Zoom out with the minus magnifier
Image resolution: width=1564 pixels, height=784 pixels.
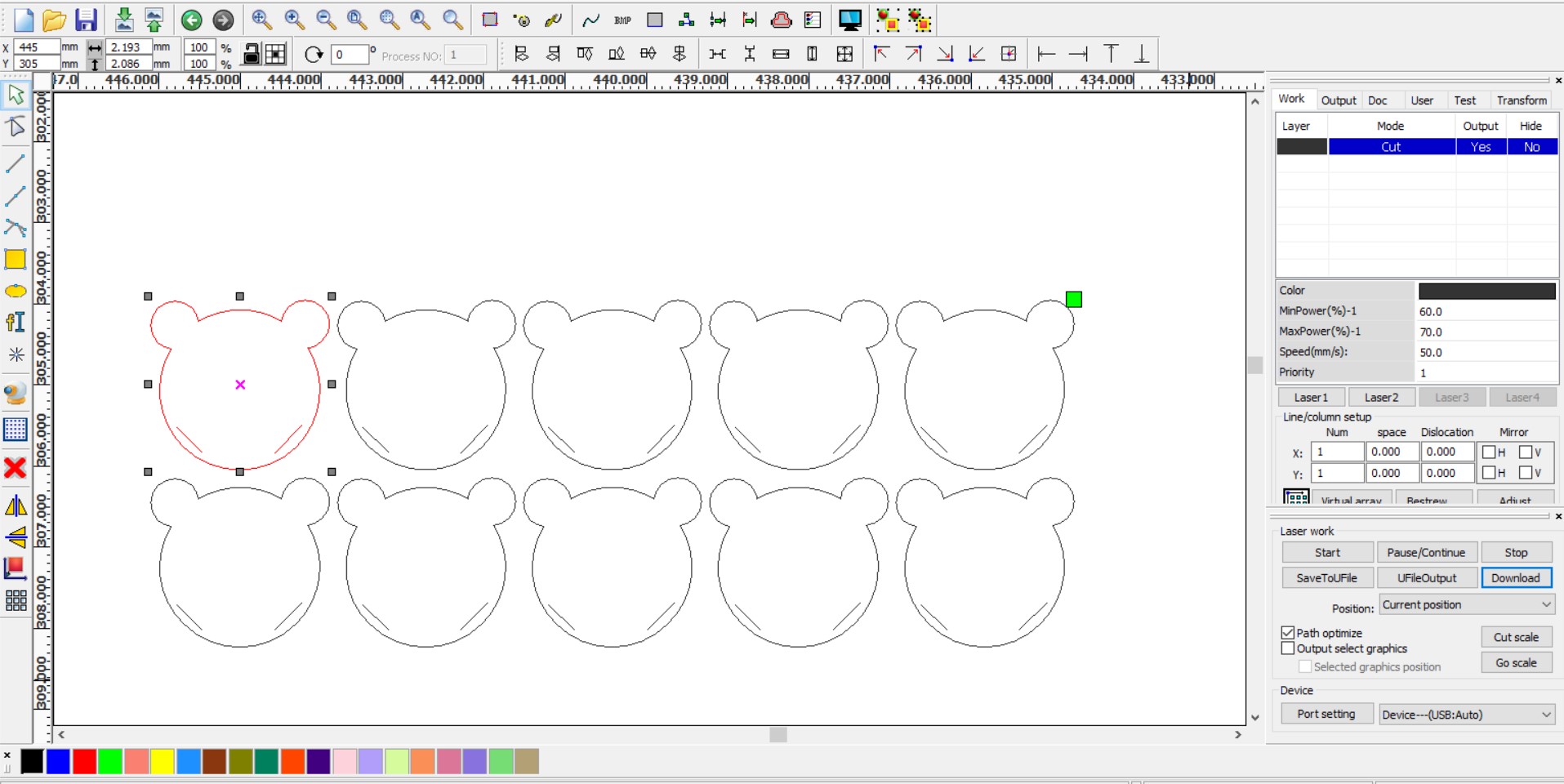[x=326, y=20]
